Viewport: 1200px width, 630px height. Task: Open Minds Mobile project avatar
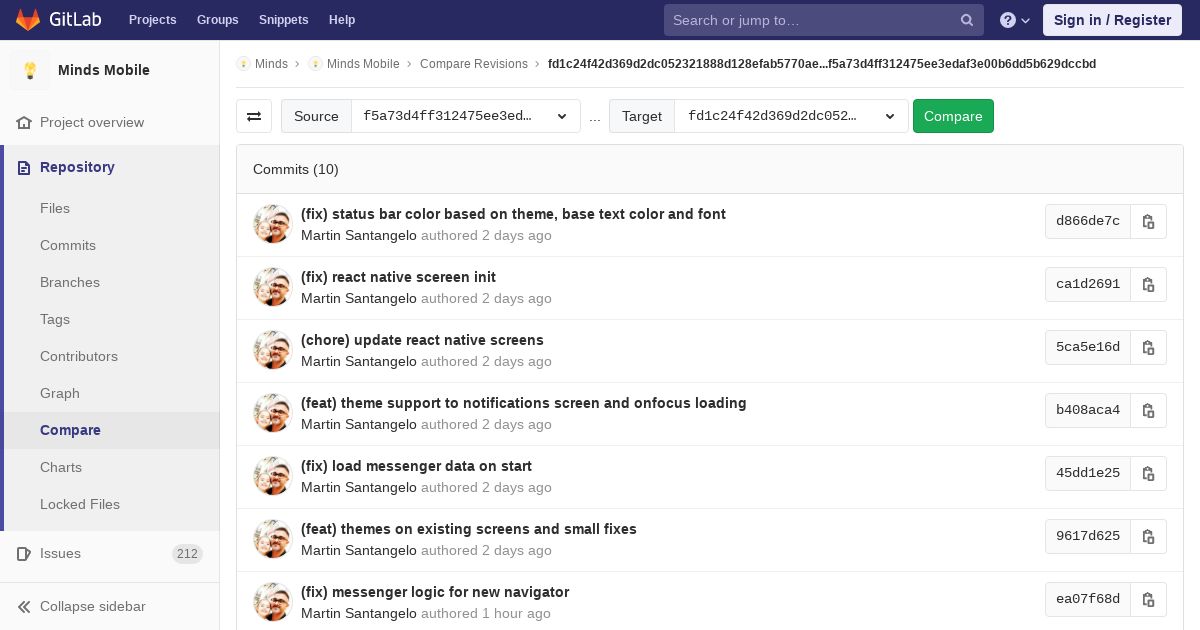[30, 70]
